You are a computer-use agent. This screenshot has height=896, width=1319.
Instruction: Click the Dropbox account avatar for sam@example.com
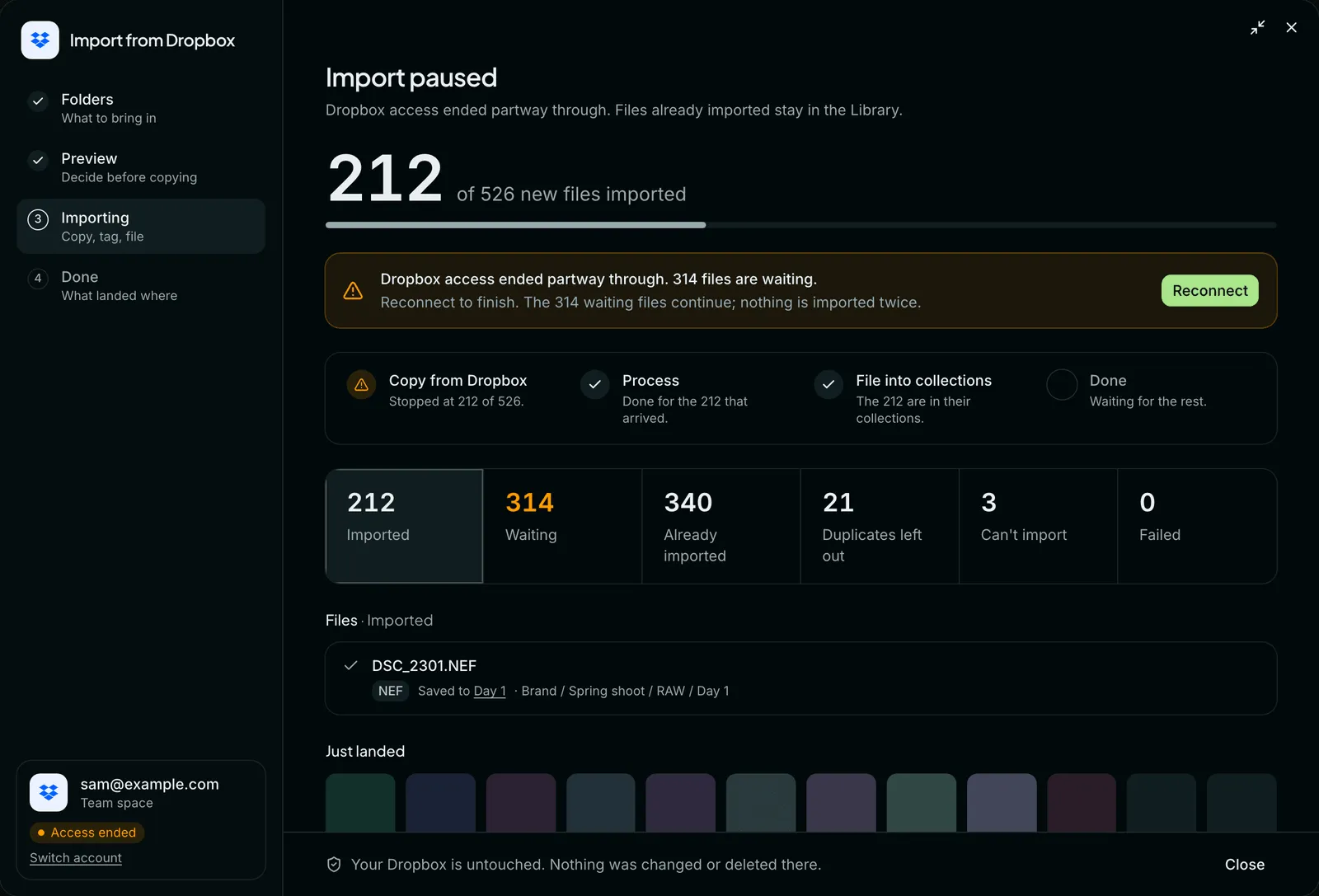click(49, 793)
